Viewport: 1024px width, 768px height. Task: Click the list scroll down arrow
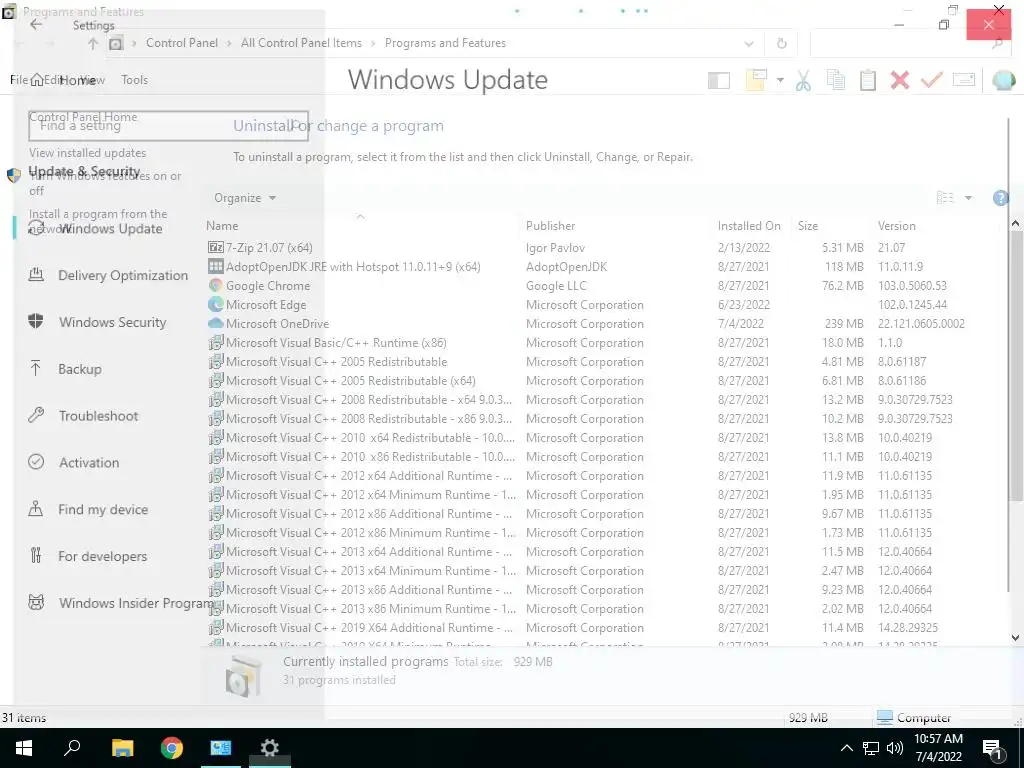click(1016, 638)
